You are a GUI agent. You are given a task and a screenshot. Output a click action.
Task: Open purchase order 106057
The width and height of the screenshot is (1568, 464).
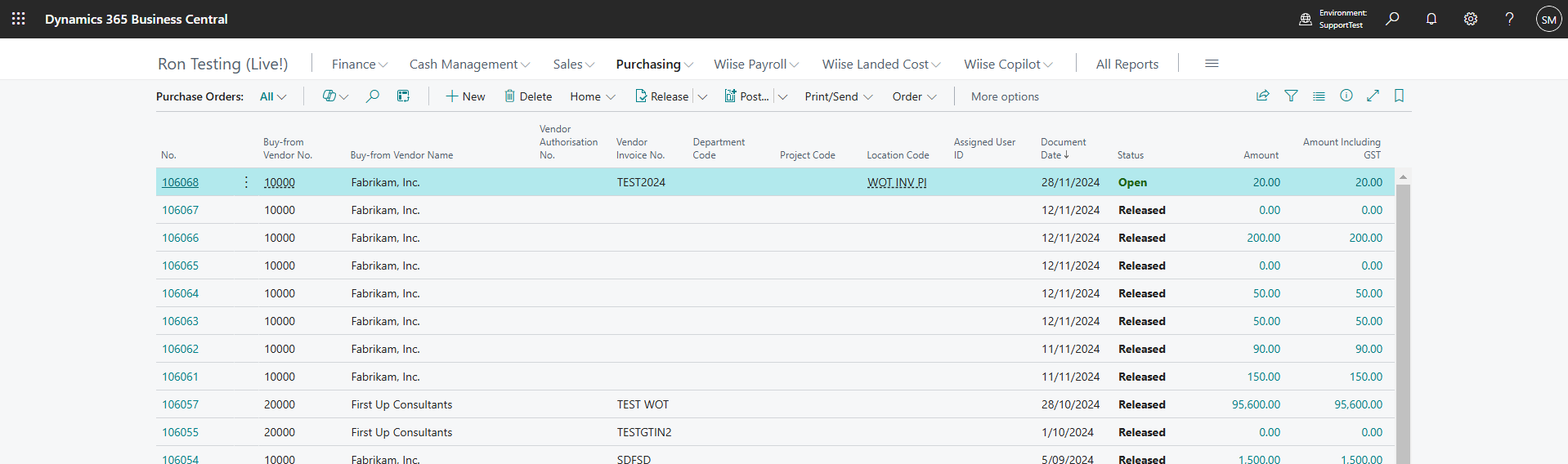pyautogui.click(x=180, y=404)
